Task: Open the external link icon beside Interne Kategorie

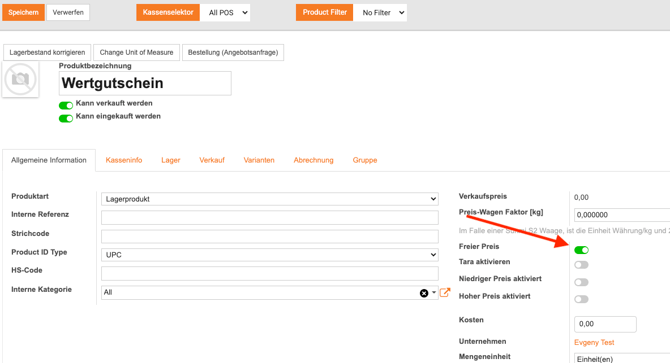Action: [445, 293]
